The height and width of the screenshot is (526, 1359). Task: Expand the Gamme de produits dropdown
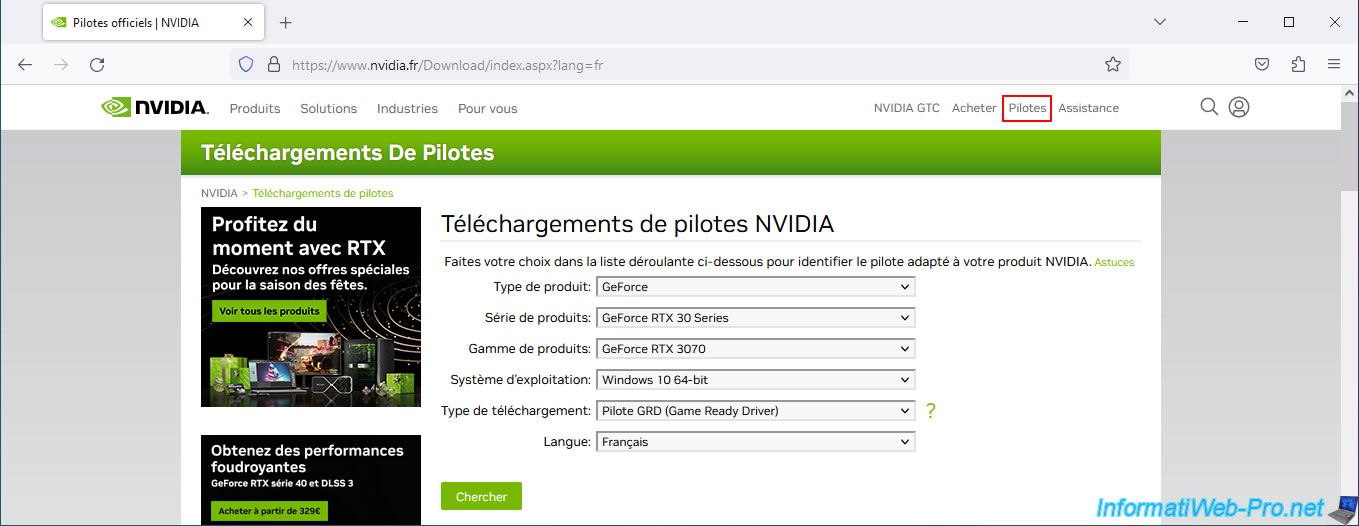tap(755, 349)
